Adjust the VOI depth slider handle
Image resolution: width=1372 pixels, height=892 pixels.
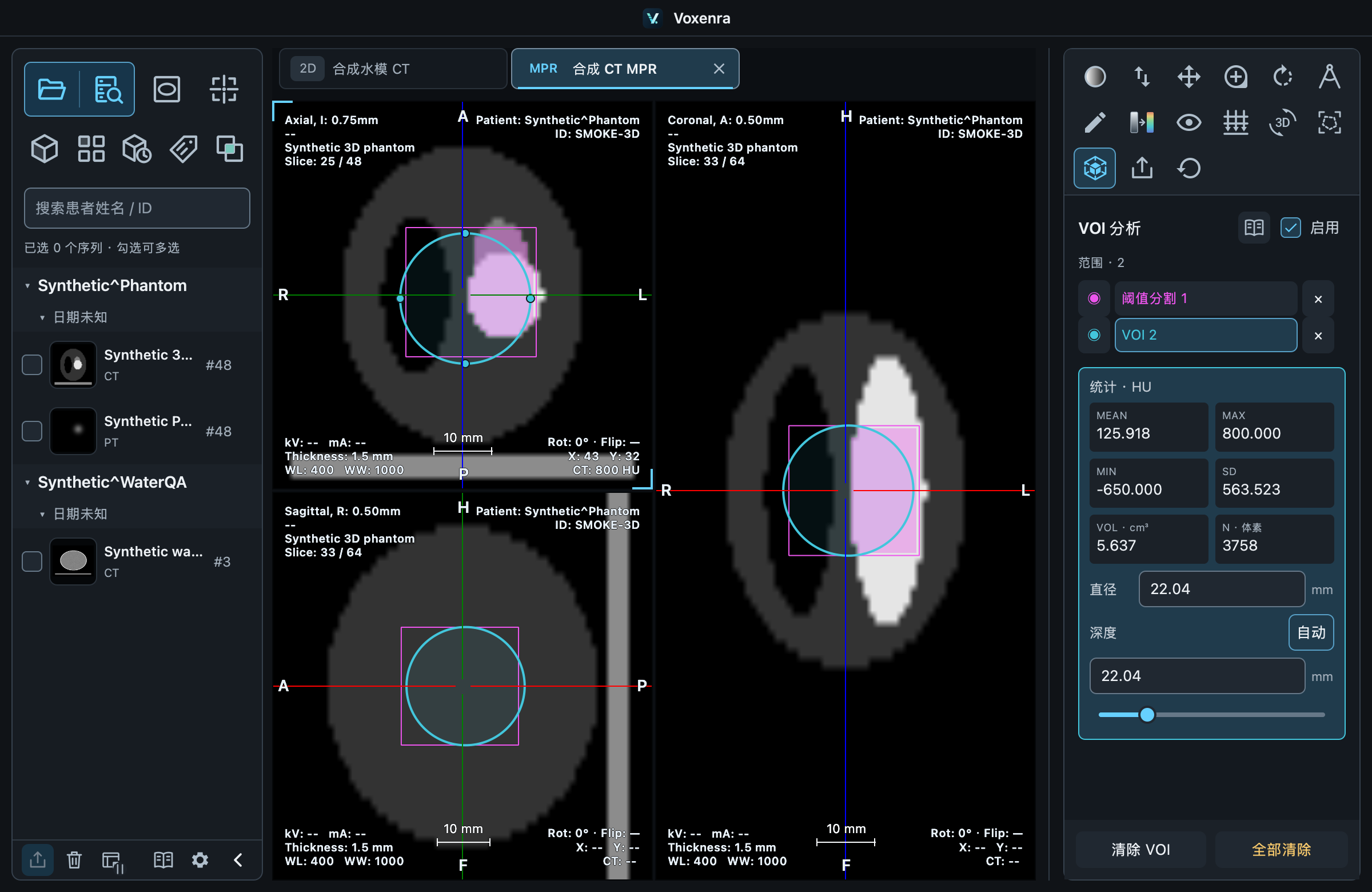[1147, 714]
